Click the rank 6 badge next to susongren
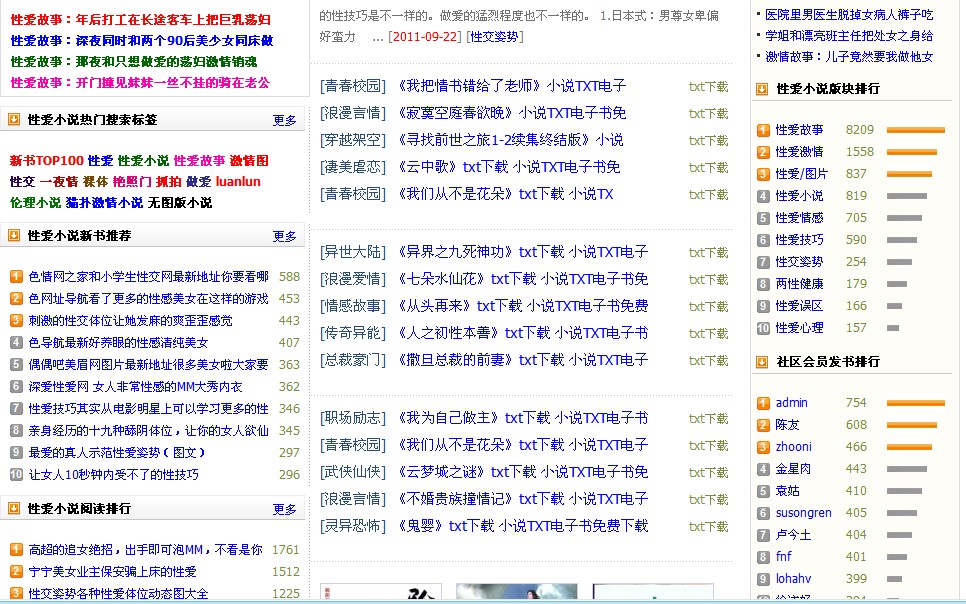 763,513
